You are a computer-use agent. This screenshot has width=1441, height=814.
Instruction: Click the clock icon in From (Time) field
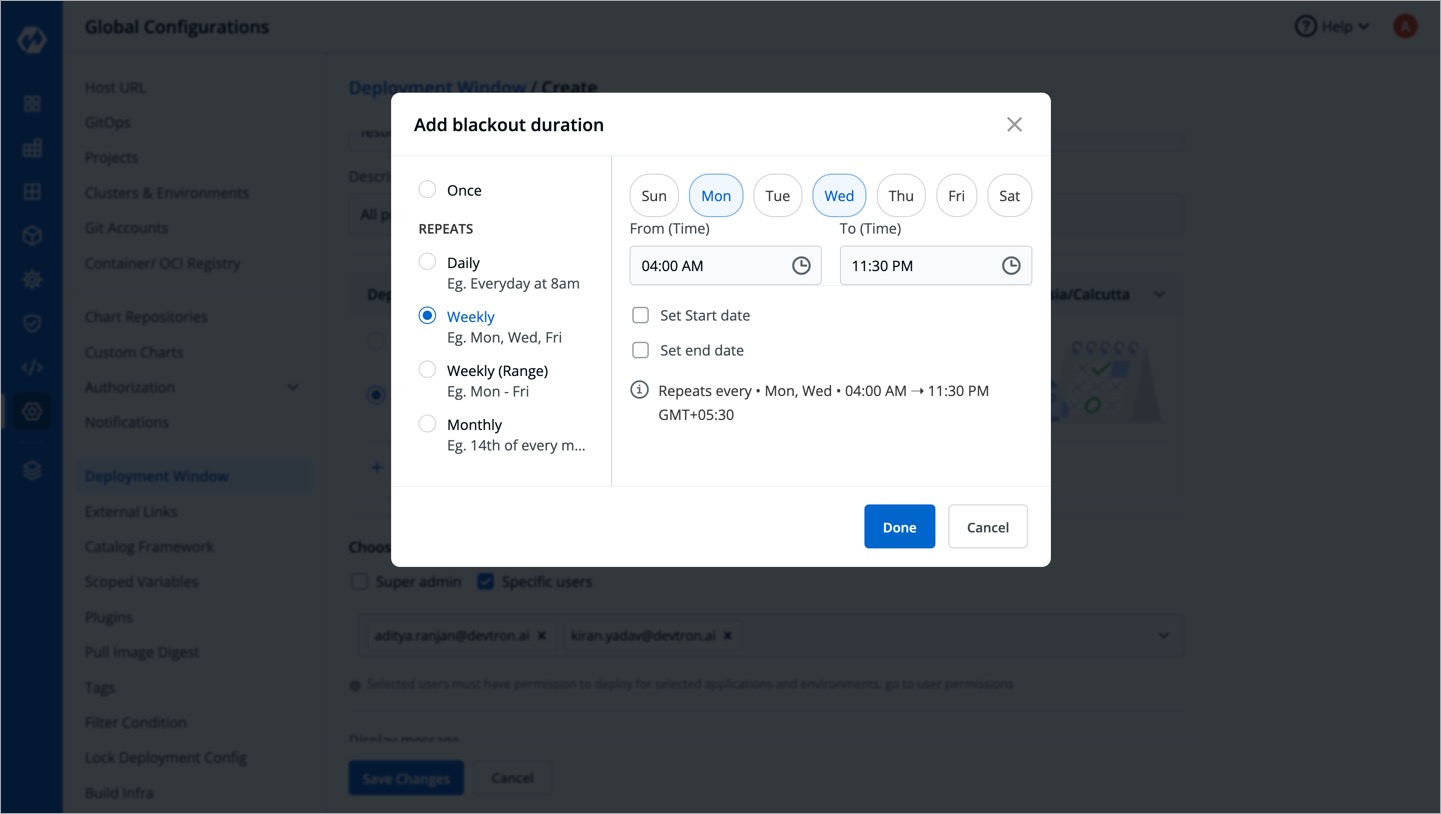click(x=801, y=266)
